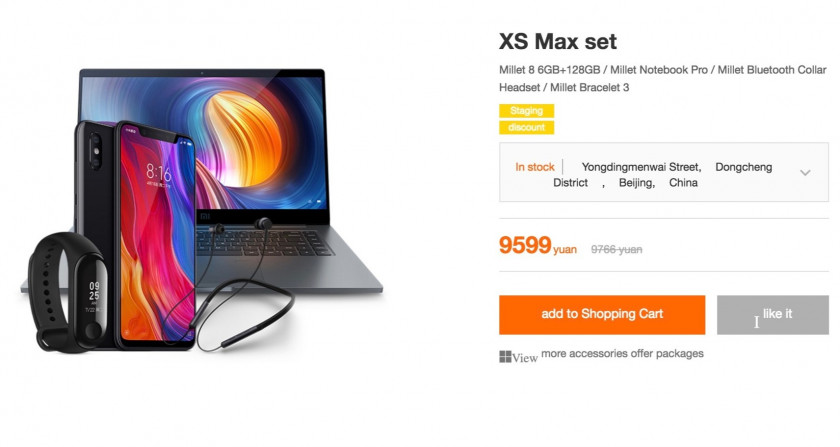
Task: Click the add to Shopping Cart button
Action: pos(602,315)
